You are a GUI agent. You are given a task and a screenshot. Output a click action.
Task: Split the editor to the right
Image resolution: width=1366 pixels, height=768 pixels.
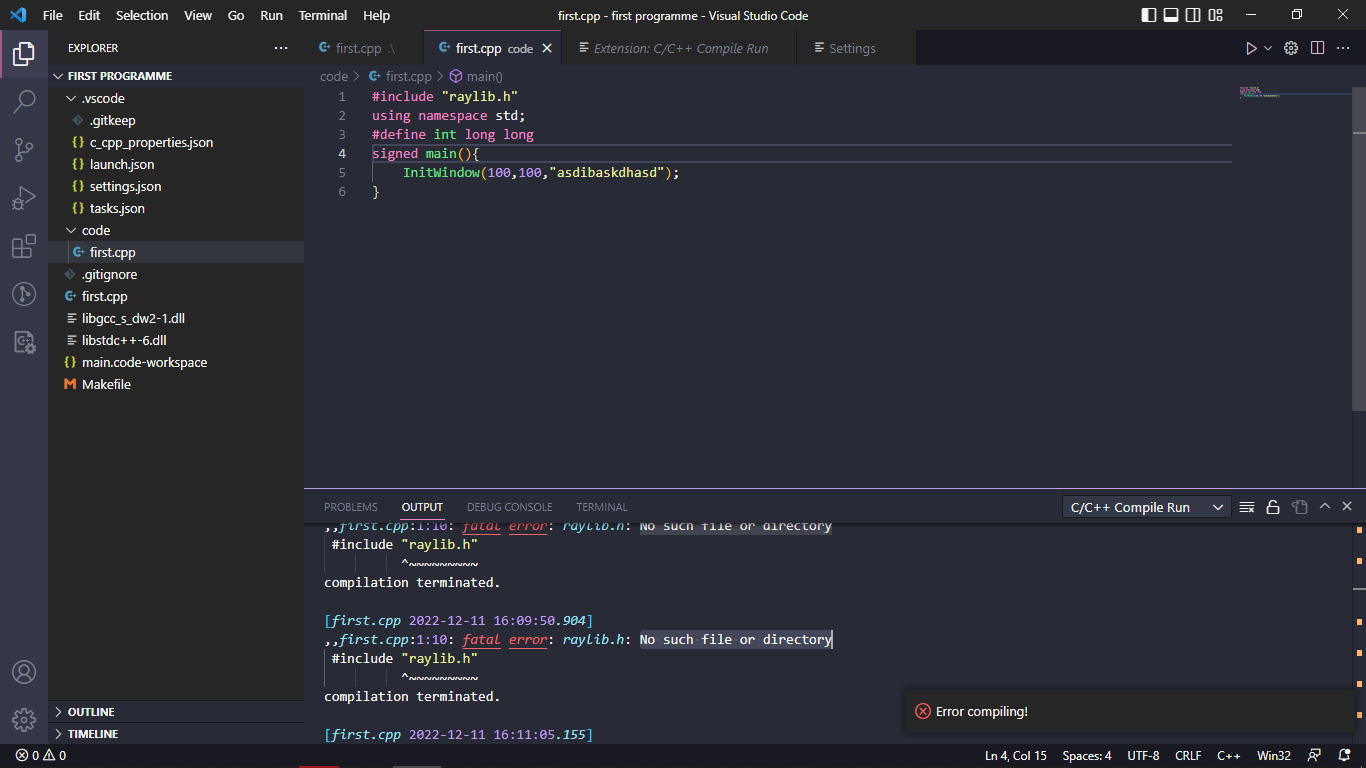click(1318, 48)
